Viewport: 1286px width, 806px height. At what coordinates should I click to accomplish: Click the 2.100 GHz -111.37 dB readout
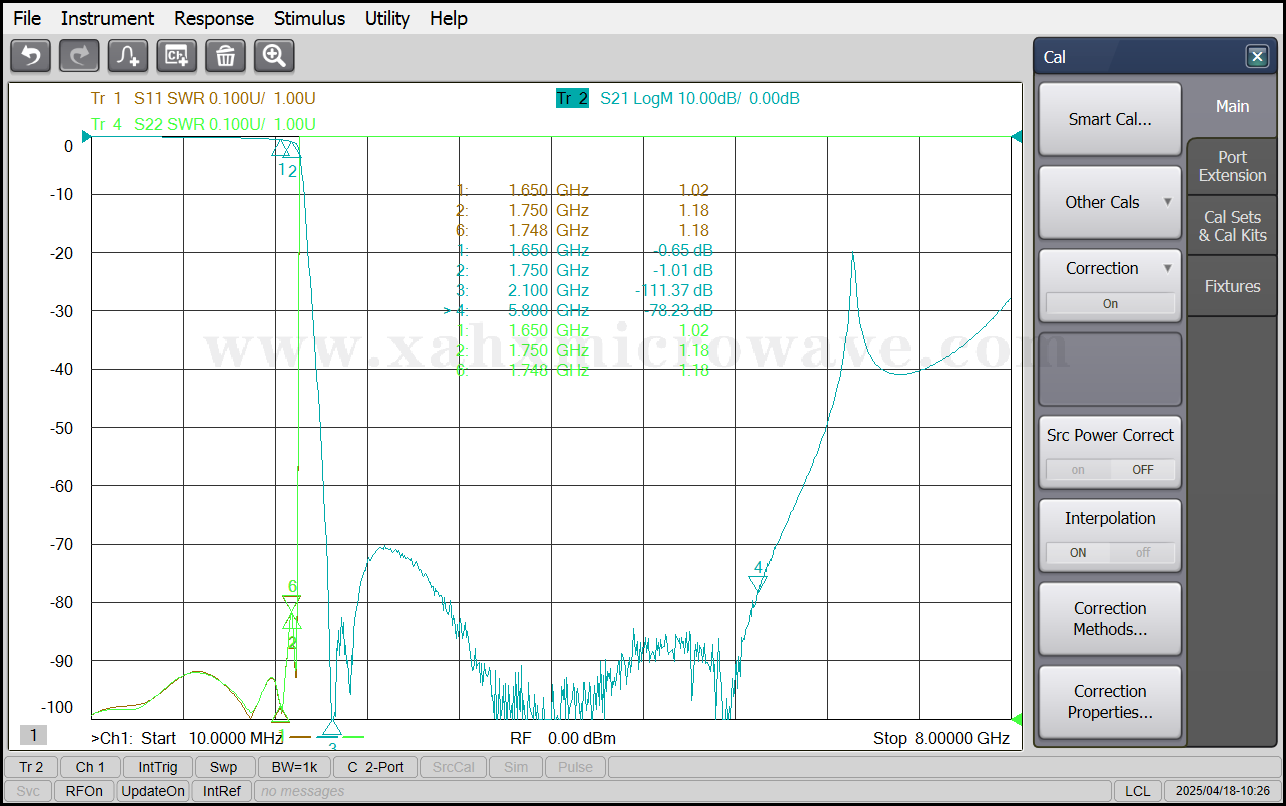(x=584, y=290)
